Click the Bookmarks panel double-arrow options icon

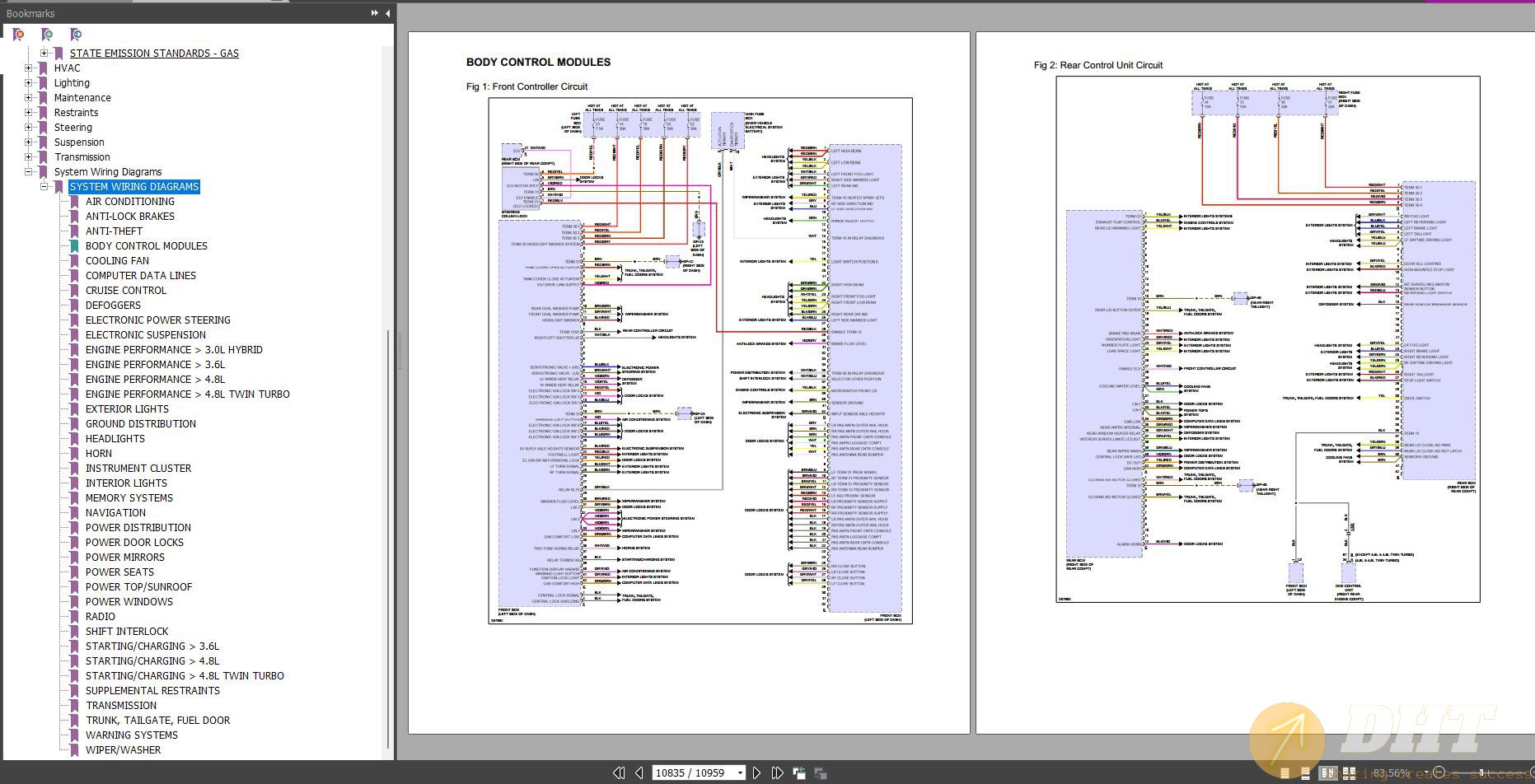tap(374, 13)
